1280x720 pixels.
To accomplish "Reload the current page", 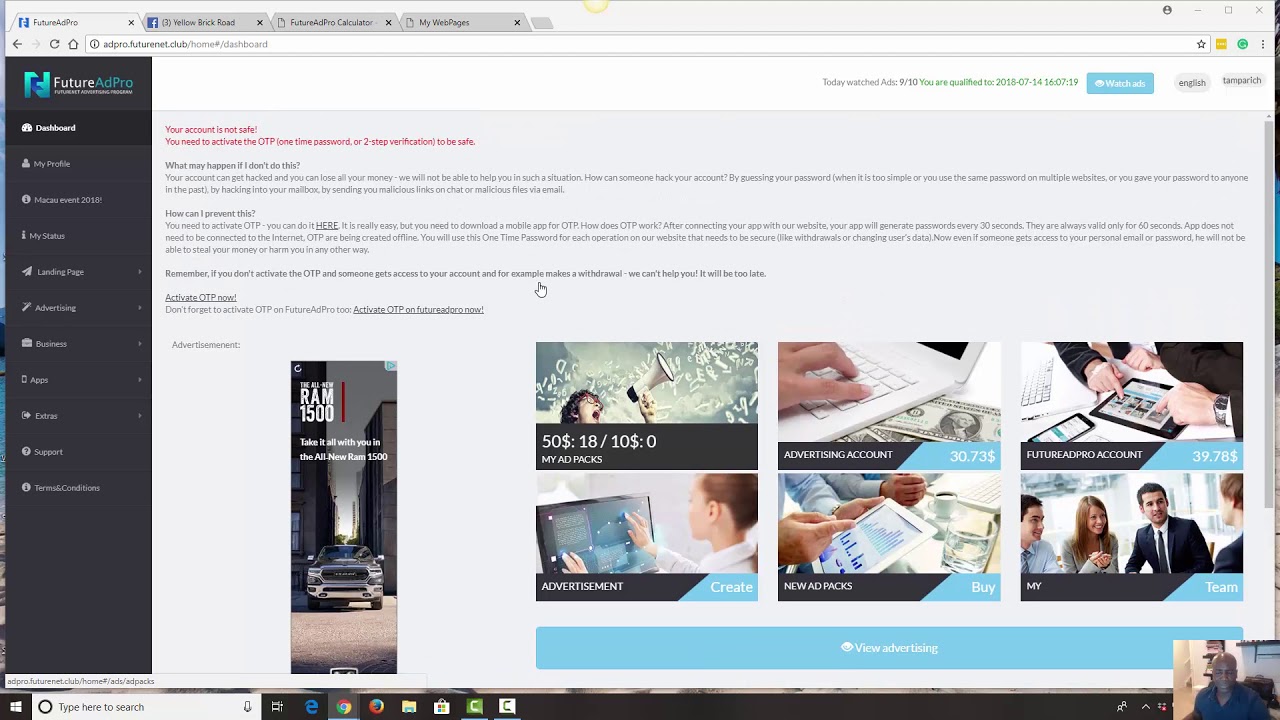I will 55,44.
